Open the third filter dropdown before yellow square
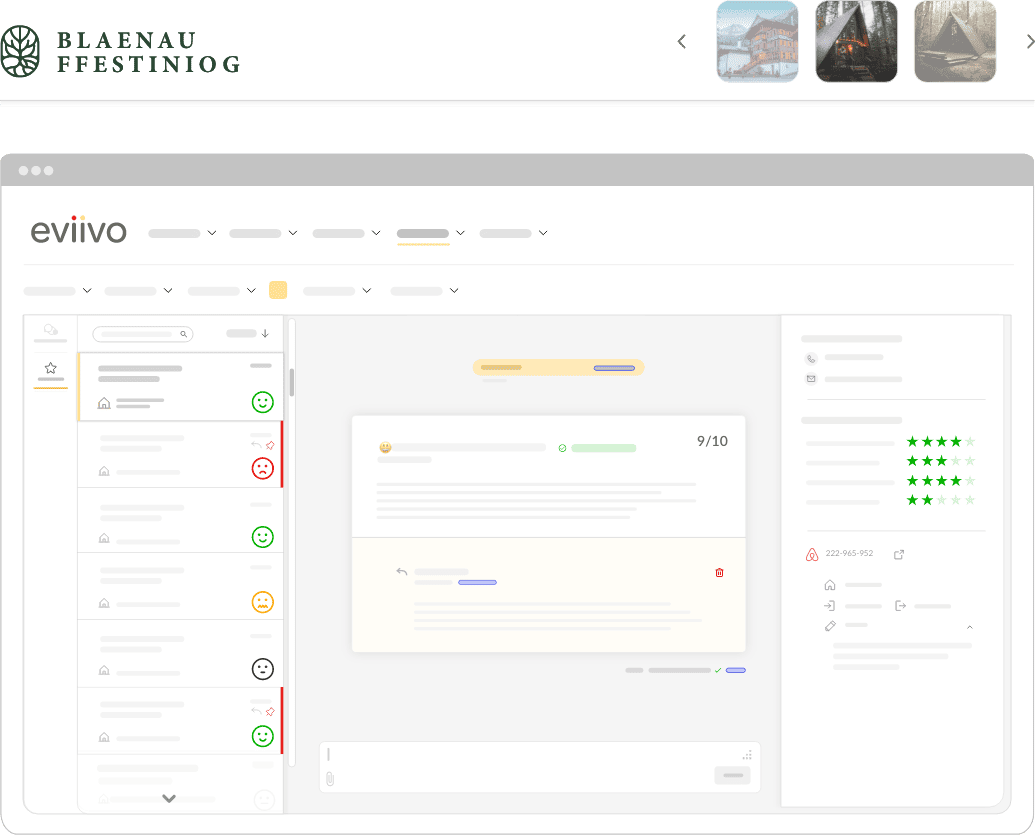The height and width of the screenshot is (835, 1036). 222,291
